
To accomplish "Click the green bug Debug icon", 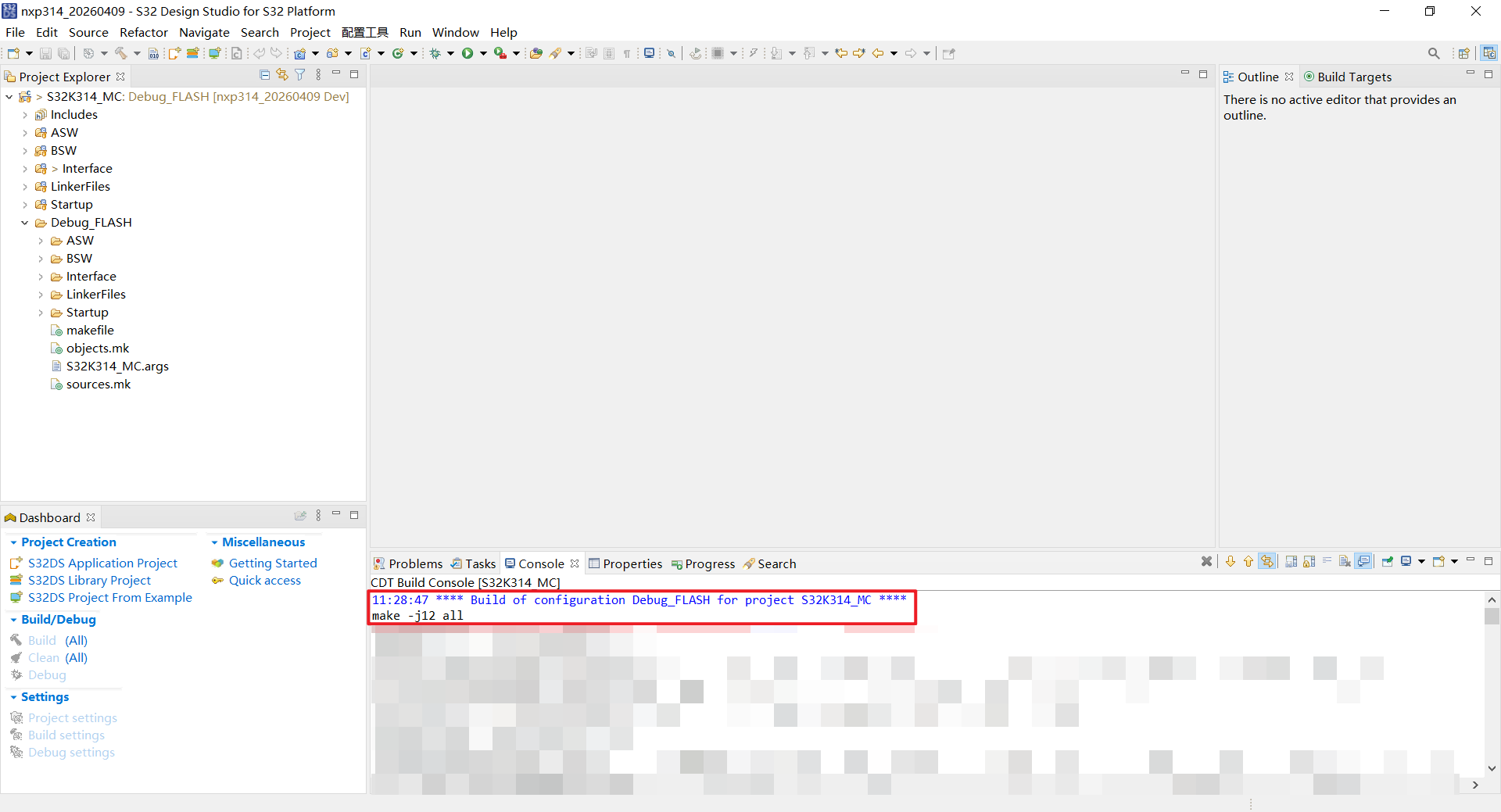I will point(435,53).
